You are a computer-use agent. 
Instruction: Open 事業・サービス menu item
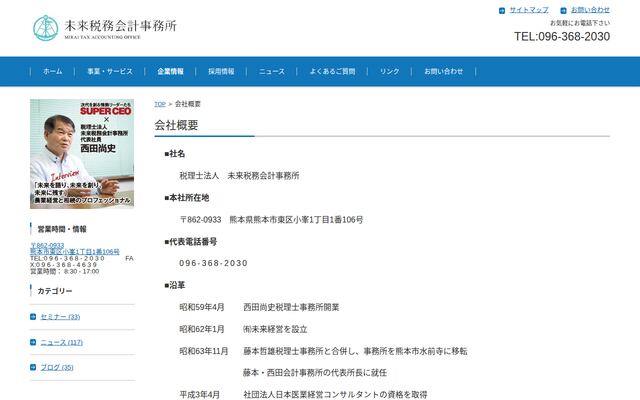(110, 71)
